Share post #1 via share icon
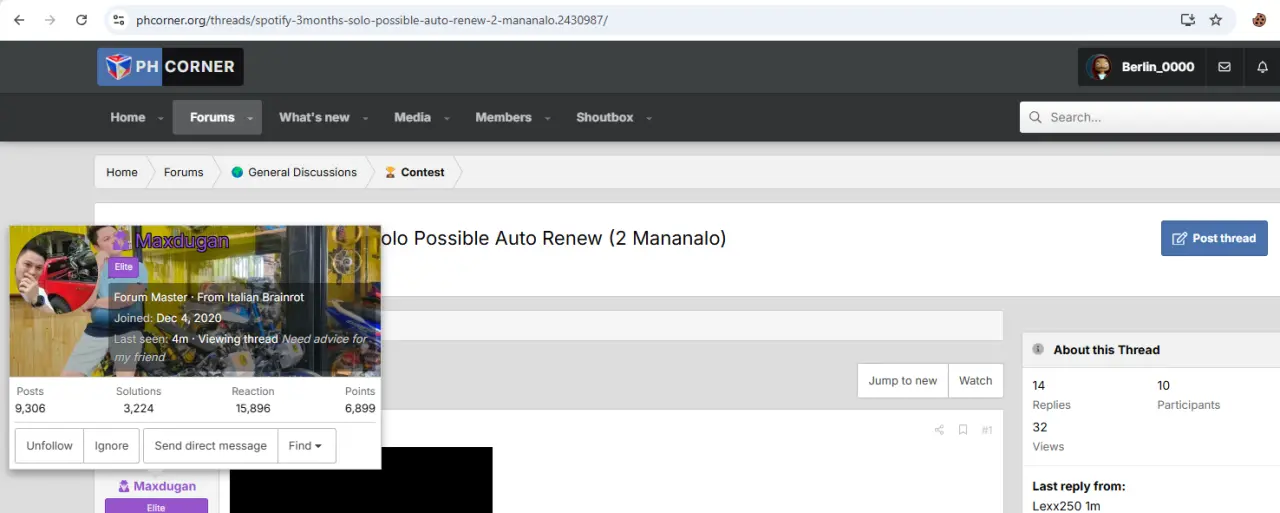Viewport: 1280px width, 513px height. coord(939,430)
